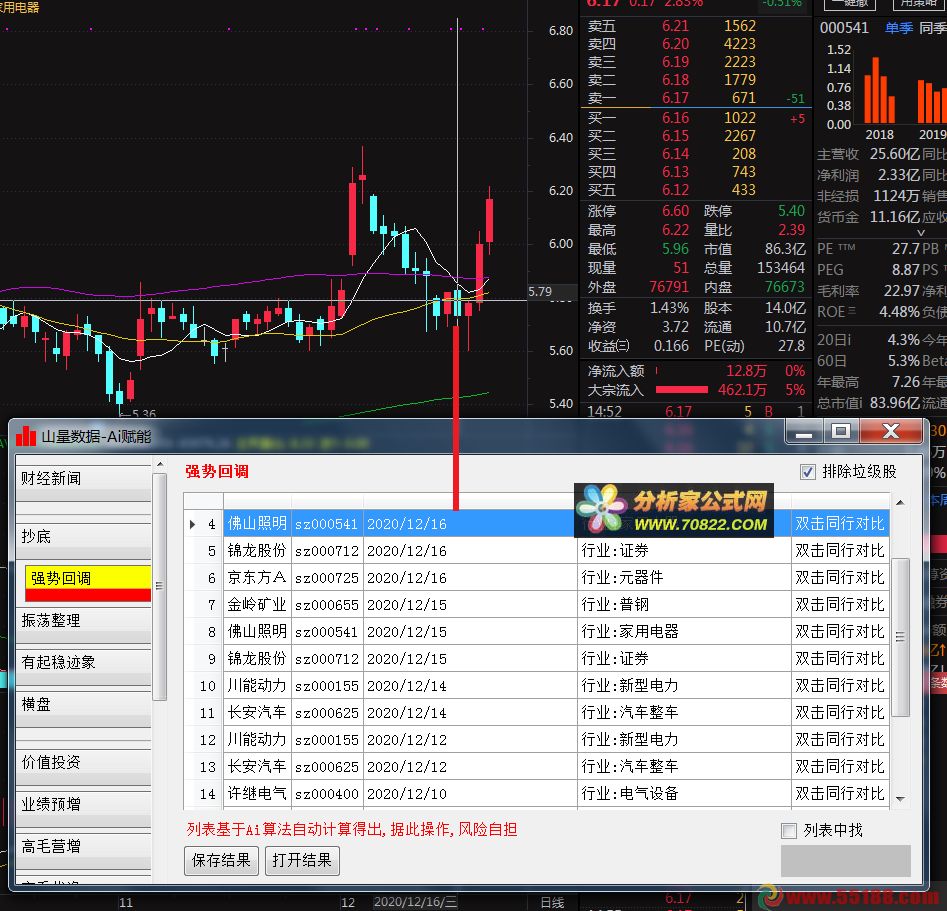Click the results table scrollbar thumb
The height and width of the screenshot is (911, 947).
(900, 637)
